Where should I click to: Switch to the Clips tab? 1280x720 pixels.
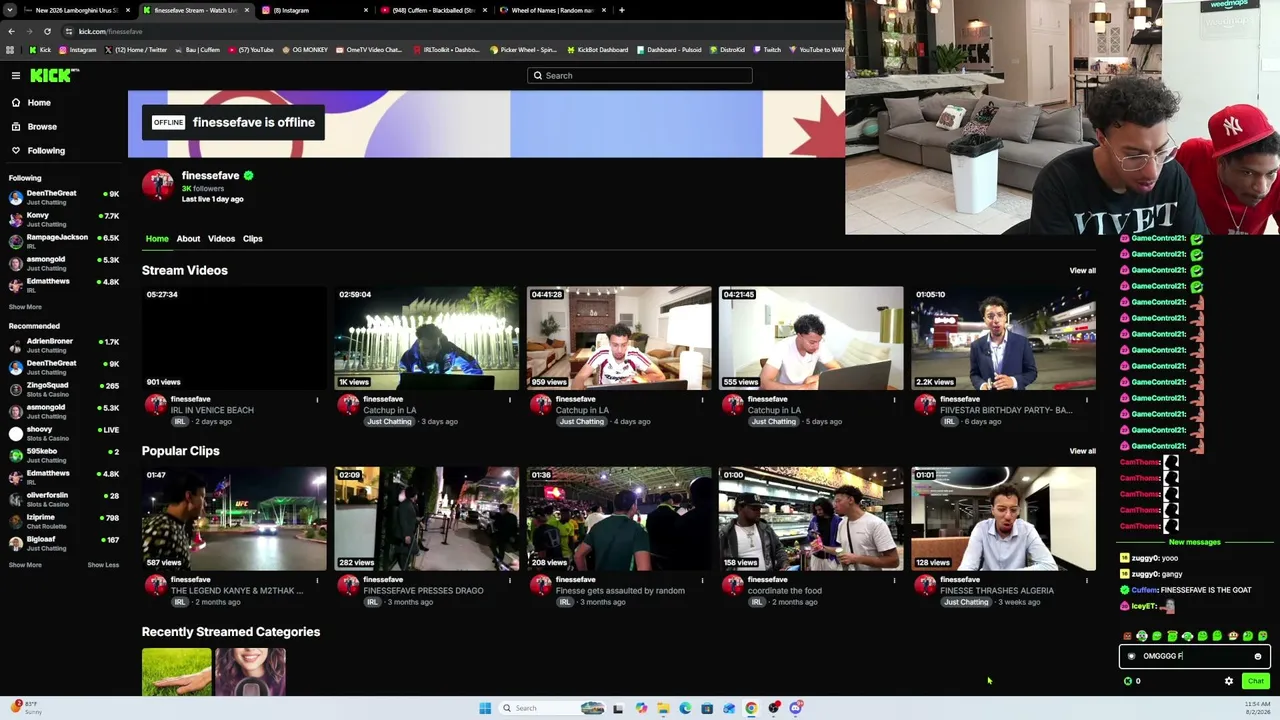[x=252, y=239]
